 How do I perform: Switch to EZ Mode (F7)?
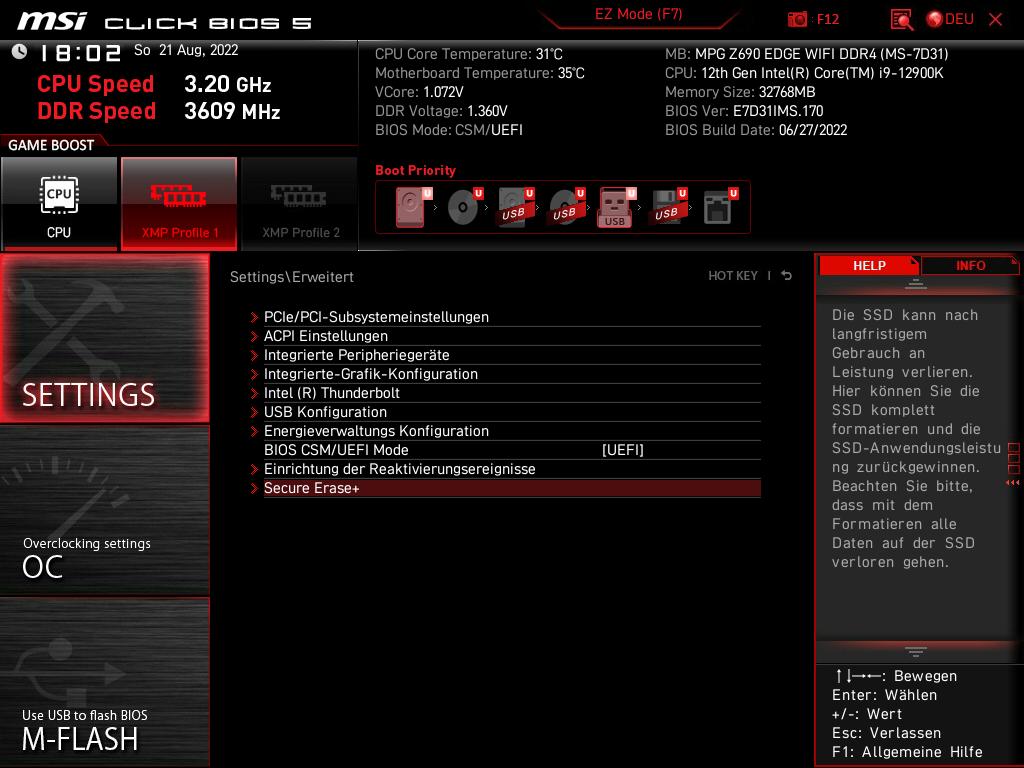coord(639,14)
